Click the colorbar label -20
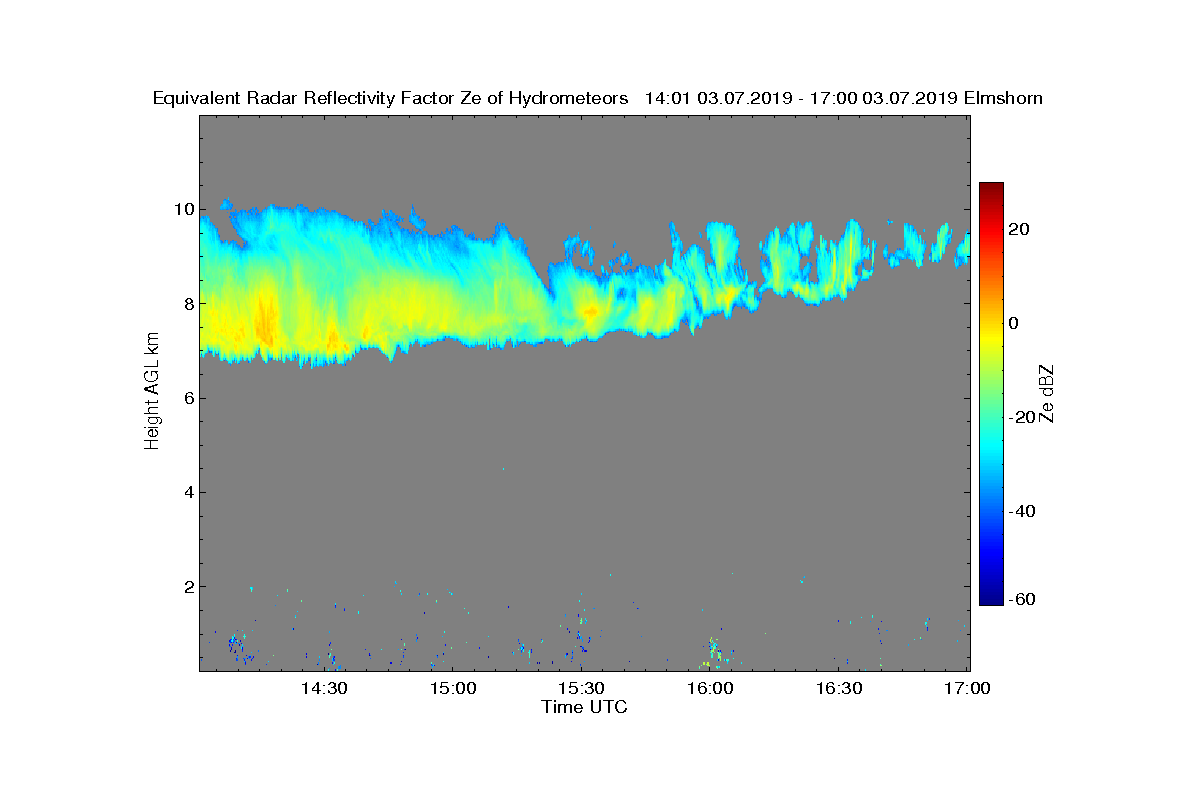Image resolution: width=1200 pixels, height=800 pixels. 1023,417
